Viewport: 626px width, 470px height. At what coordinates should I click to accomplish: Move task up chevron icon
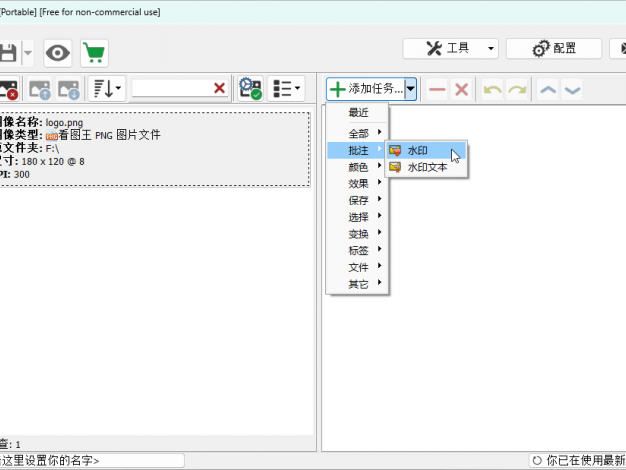(548, 89)
